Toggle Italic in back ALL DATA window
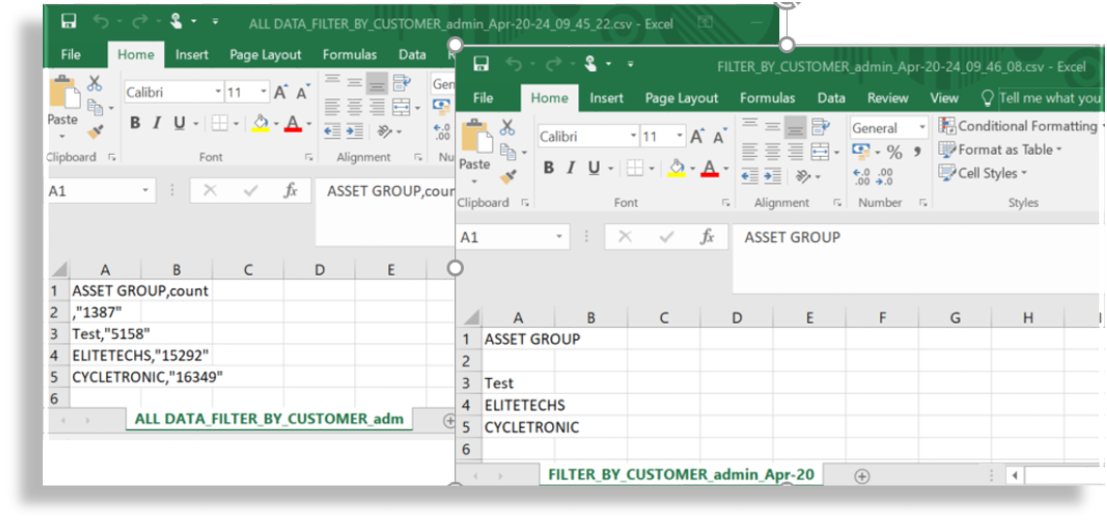 click(157, 124)
